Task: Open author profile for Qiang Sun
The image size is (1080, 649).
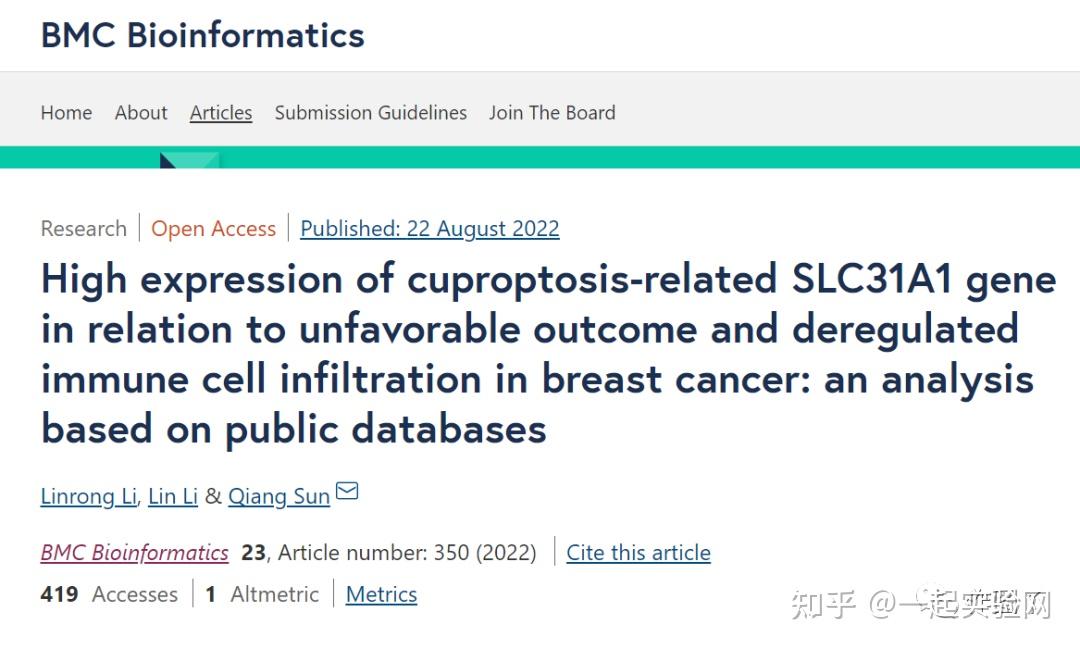Action: (279, 496)
